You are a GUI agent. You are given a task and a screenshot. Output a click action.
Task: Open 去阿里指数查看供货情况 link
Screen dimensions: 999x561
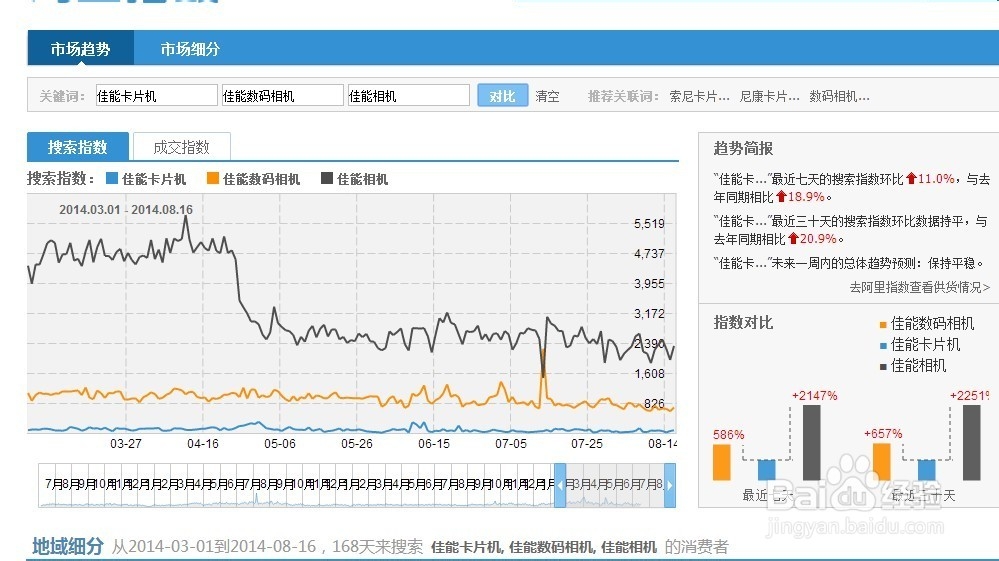[919, 287]
